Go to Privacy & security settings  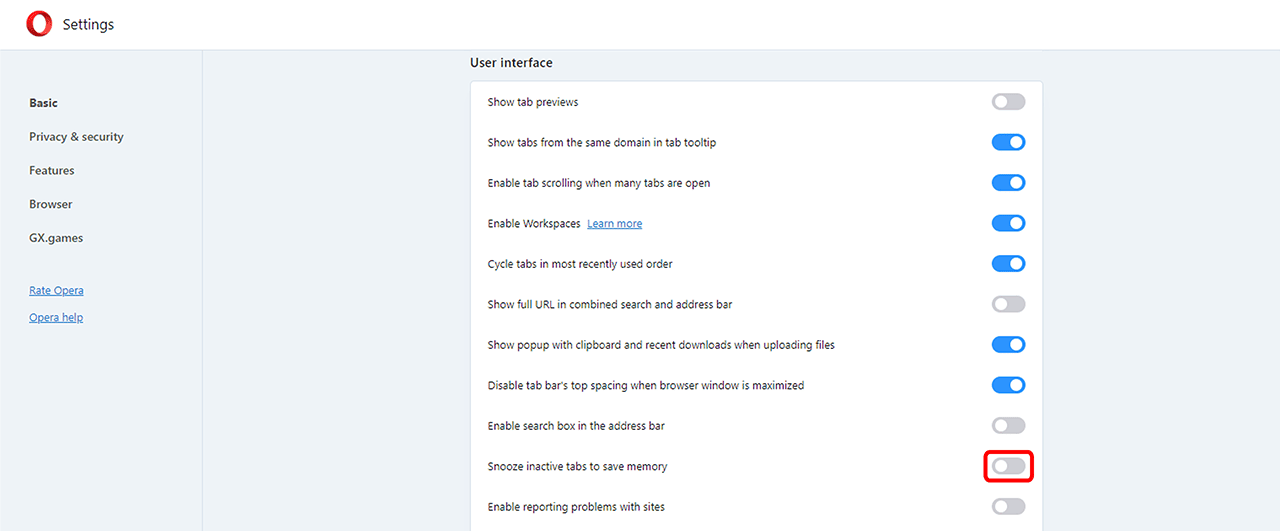click(76, 137)
